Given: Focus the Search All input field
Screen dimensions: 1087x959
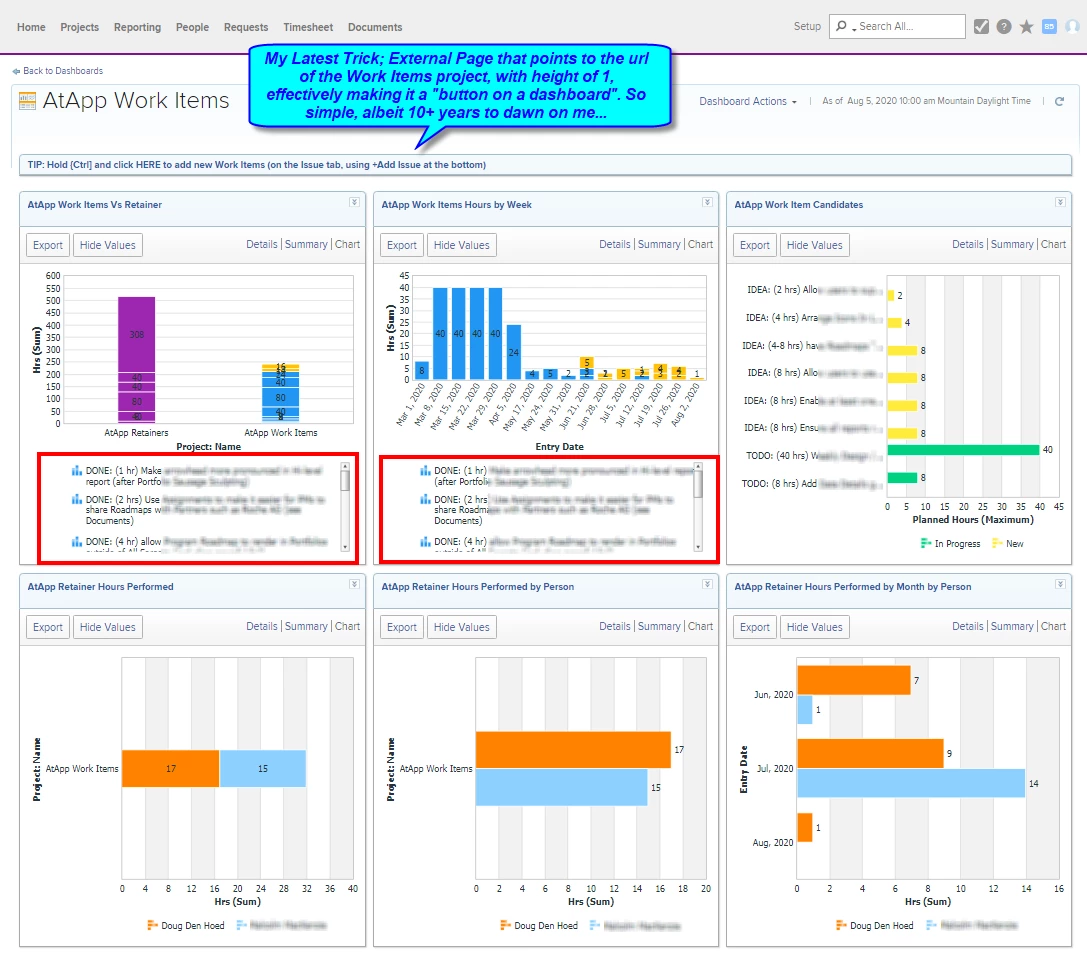Looking at the screenshot, I should coord(908,26).
